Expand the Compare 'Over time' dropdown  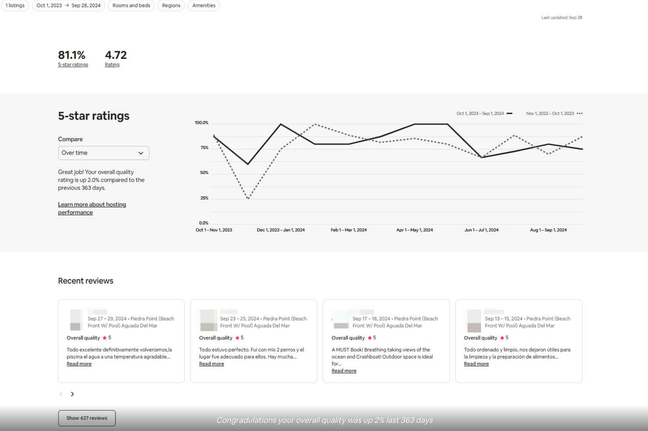click(103, 153)
